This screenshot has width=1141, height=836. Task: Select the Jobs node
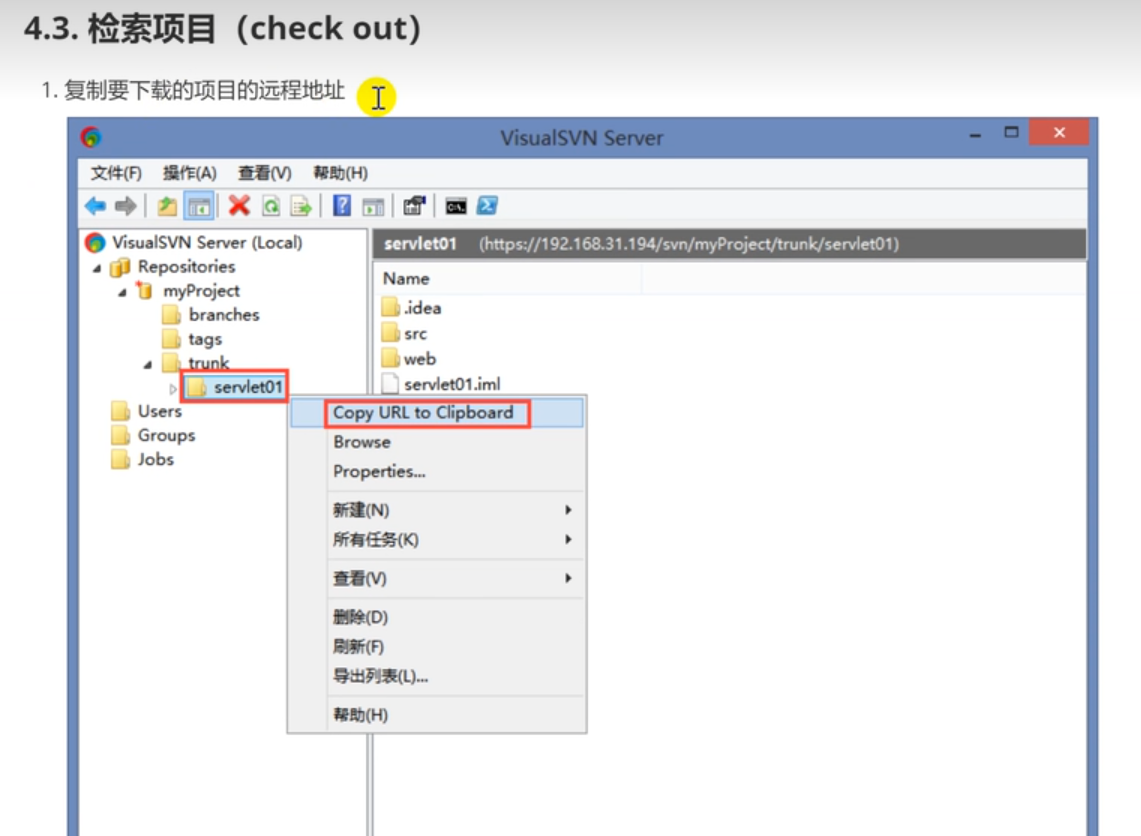click(x=156, y=459)
